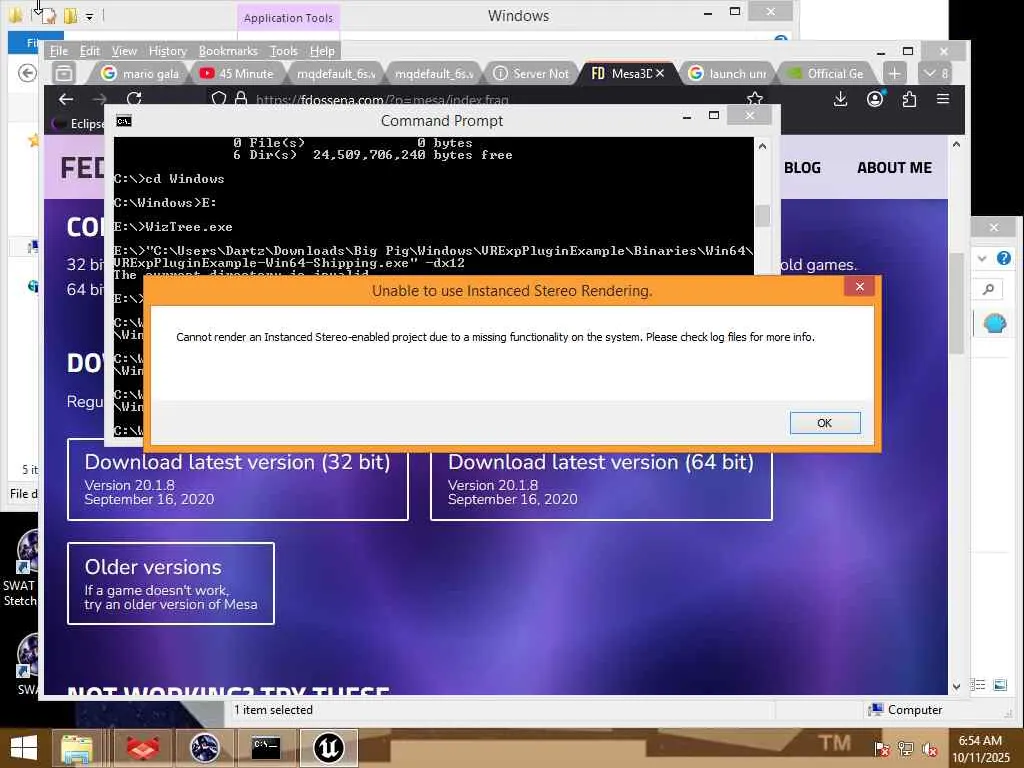Click the volume tray icon
Screen dimensions: 1024x768
click(x=930, y=749)
